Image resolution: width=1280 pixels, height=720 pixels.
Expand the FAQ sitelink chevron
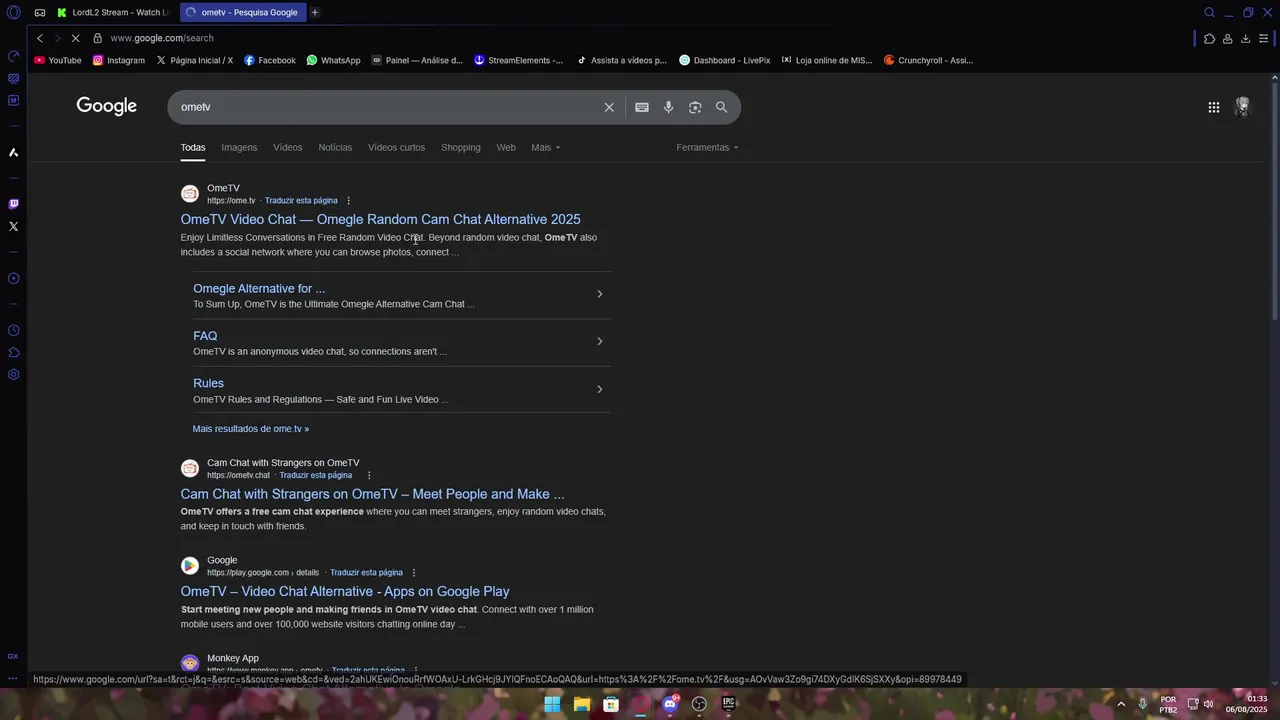[599, 342]
